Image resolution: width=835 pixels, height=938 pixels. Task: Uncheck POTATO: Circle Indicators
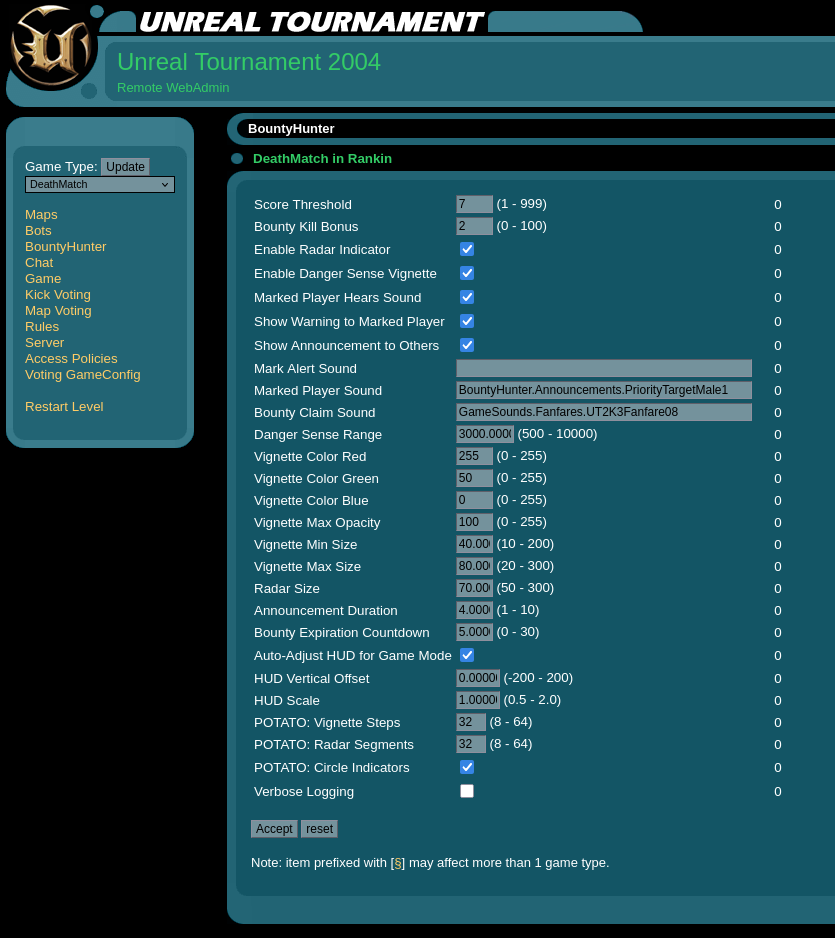(x=467, y=767)
